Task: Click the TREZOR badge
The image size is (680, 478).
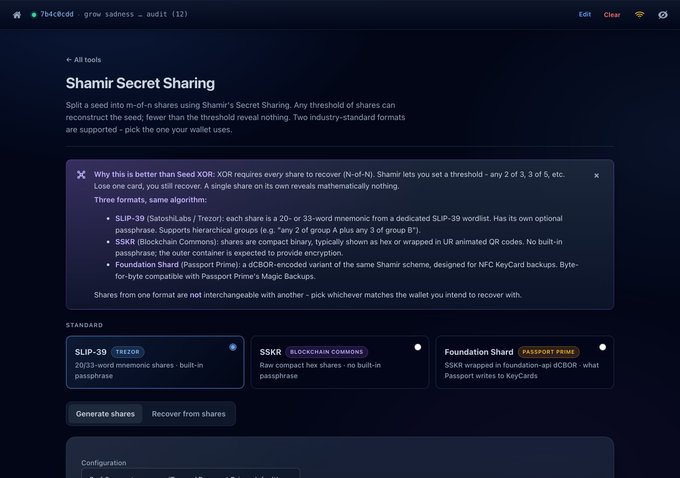Action: (128, 352)
